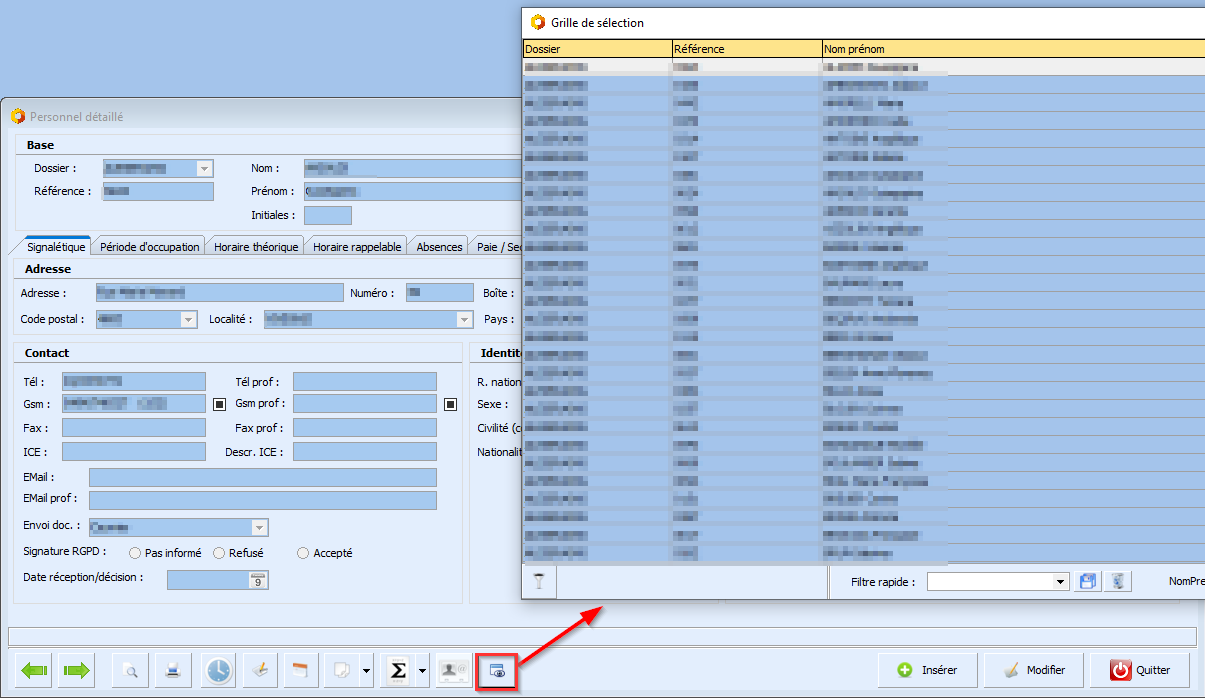Go to next record with green right arrow
The width and height of the screenshot is (1205, 698).
click(x=76, y=671)
